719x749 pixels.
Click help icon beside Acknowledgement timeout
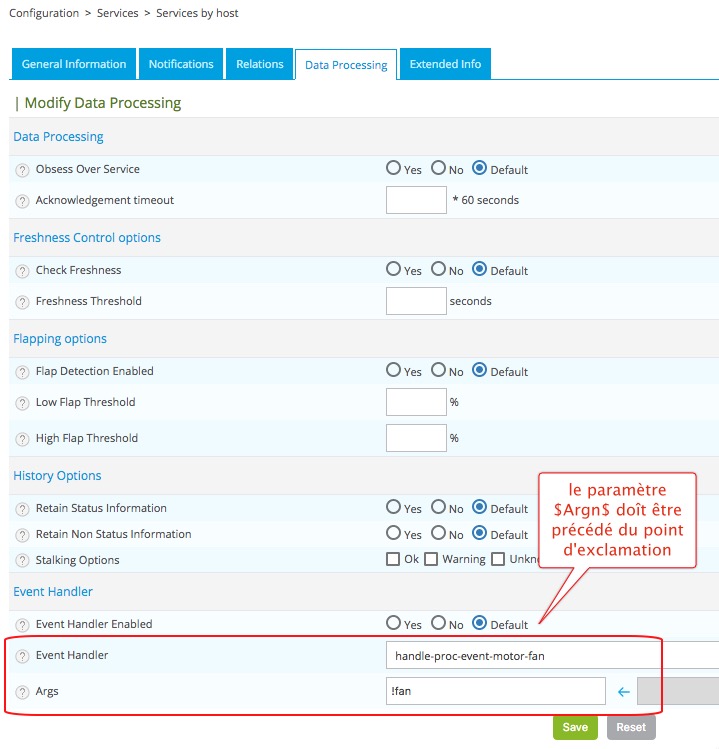[x=22, y=201]
